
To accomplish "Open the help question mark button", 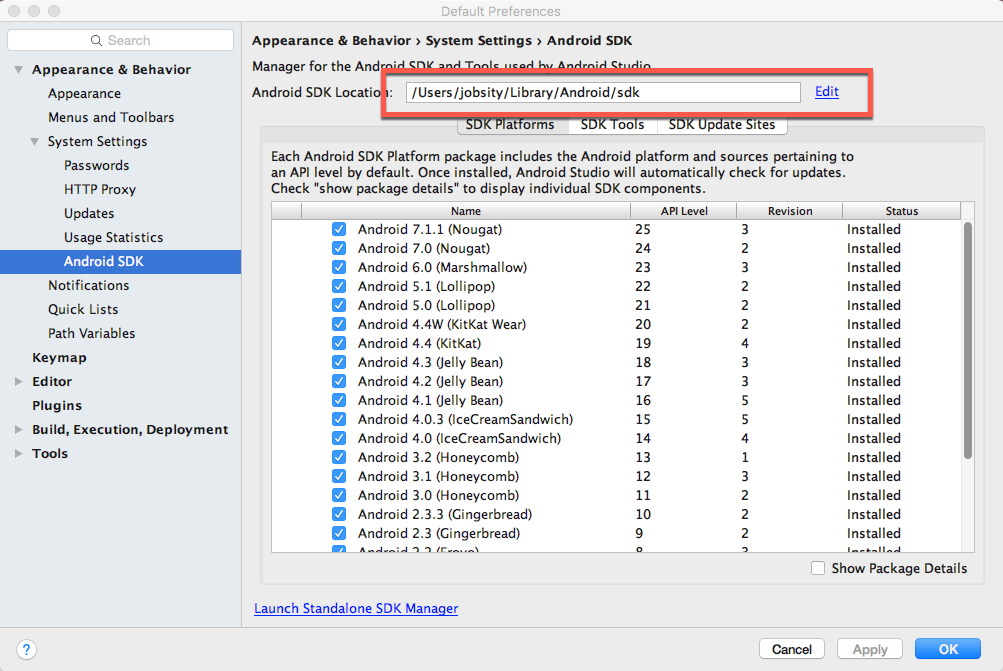I will click(x=26, y=650).
